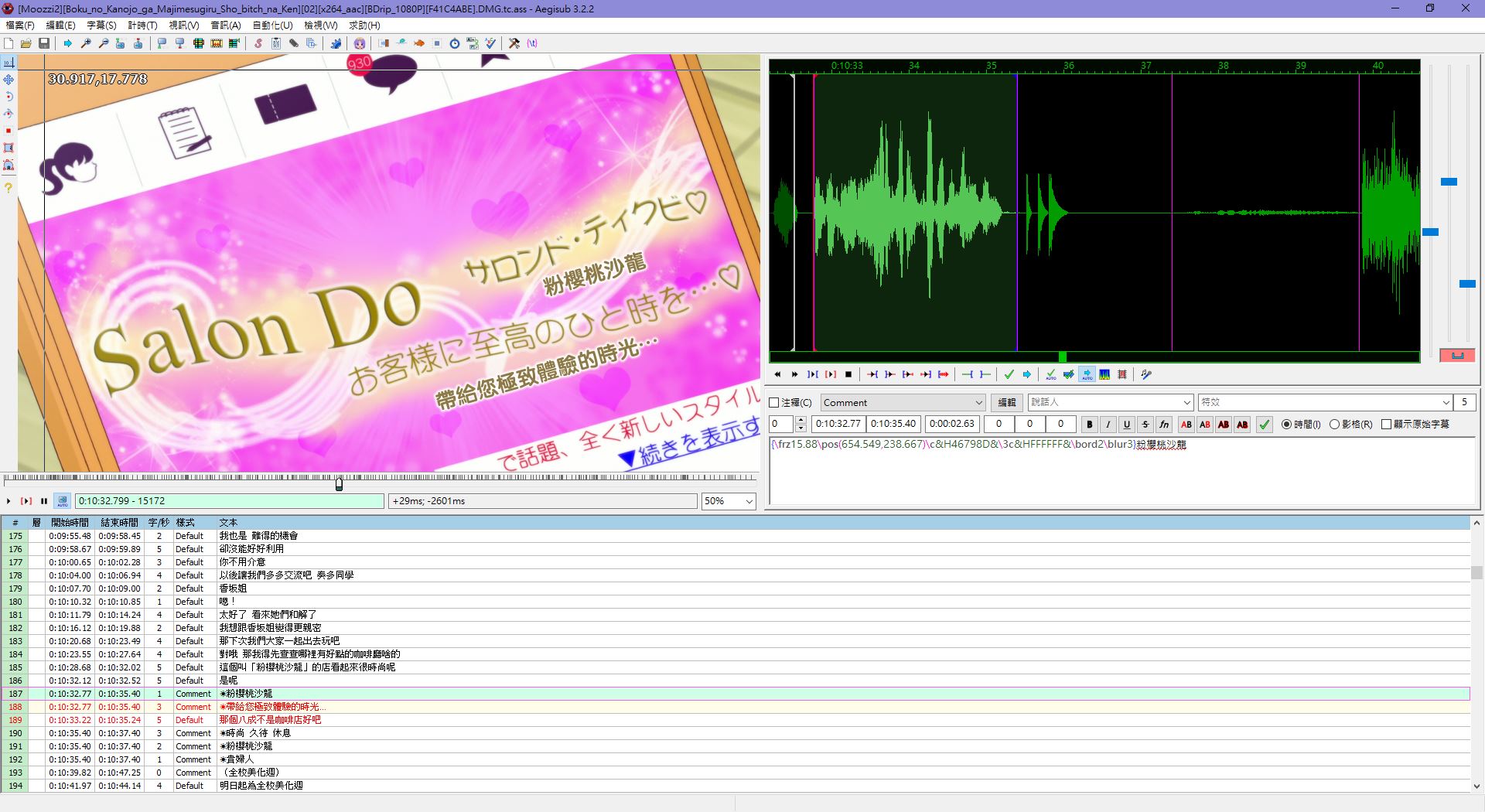Stop audio playback
This screenshot has height=812, width=1485.
tap(848, 374)
